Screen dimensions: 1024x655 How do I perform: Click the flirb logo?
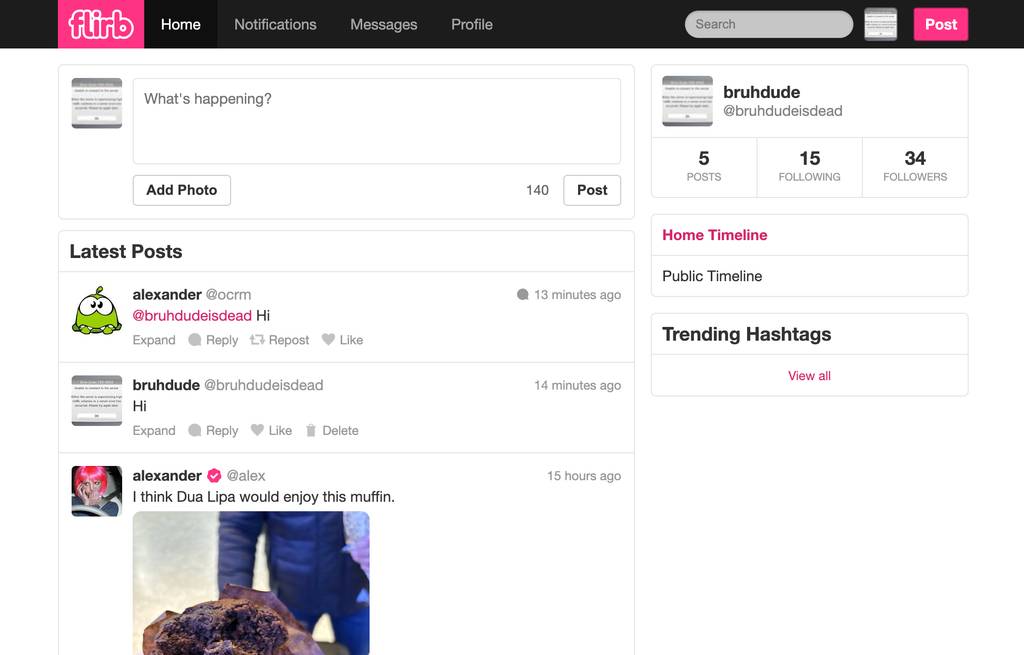click(101, 24)
